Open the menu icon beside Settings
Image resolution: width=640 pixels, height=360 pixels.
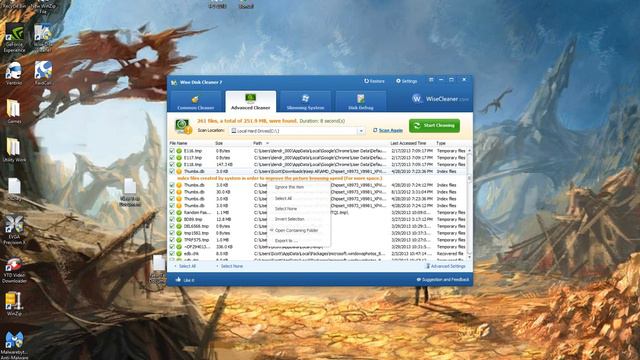pyautogui.click(x=431, y=80)
